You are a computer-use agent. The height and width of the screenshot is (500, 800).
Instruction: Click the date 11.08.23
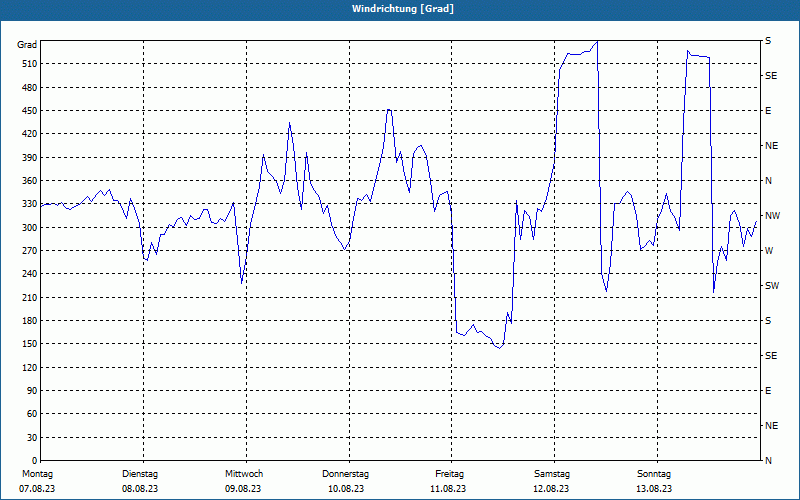[x=448, y=489]
